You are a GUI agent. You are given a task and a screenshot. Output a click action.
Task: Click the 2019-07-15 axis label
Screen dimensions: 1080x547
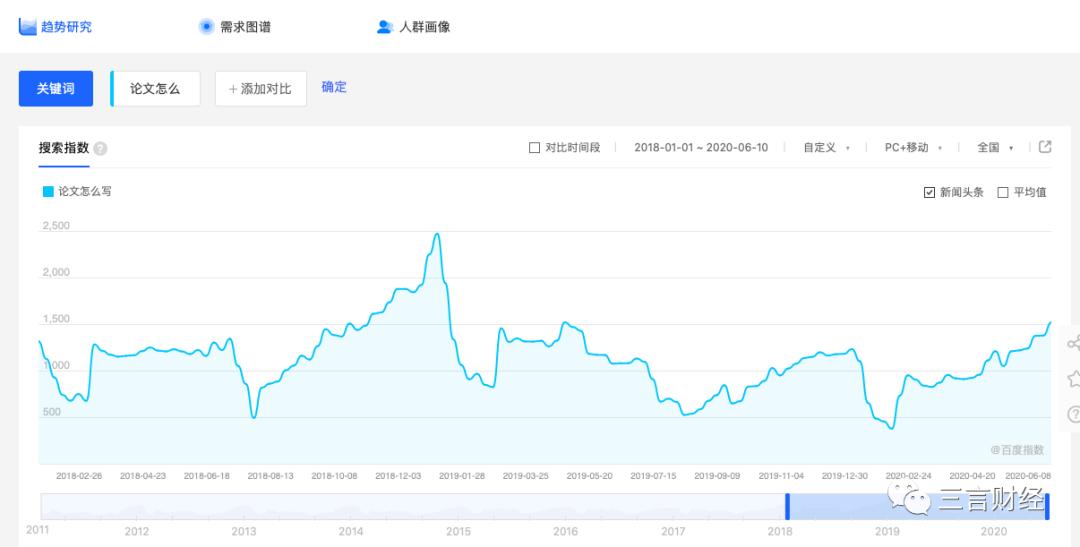tap(653, 476)
